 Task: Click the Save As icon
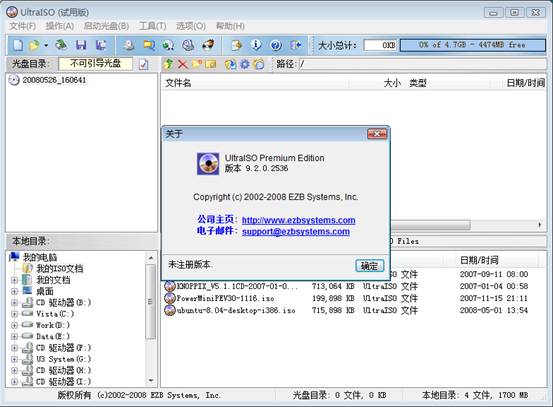[x=102, y=45]
